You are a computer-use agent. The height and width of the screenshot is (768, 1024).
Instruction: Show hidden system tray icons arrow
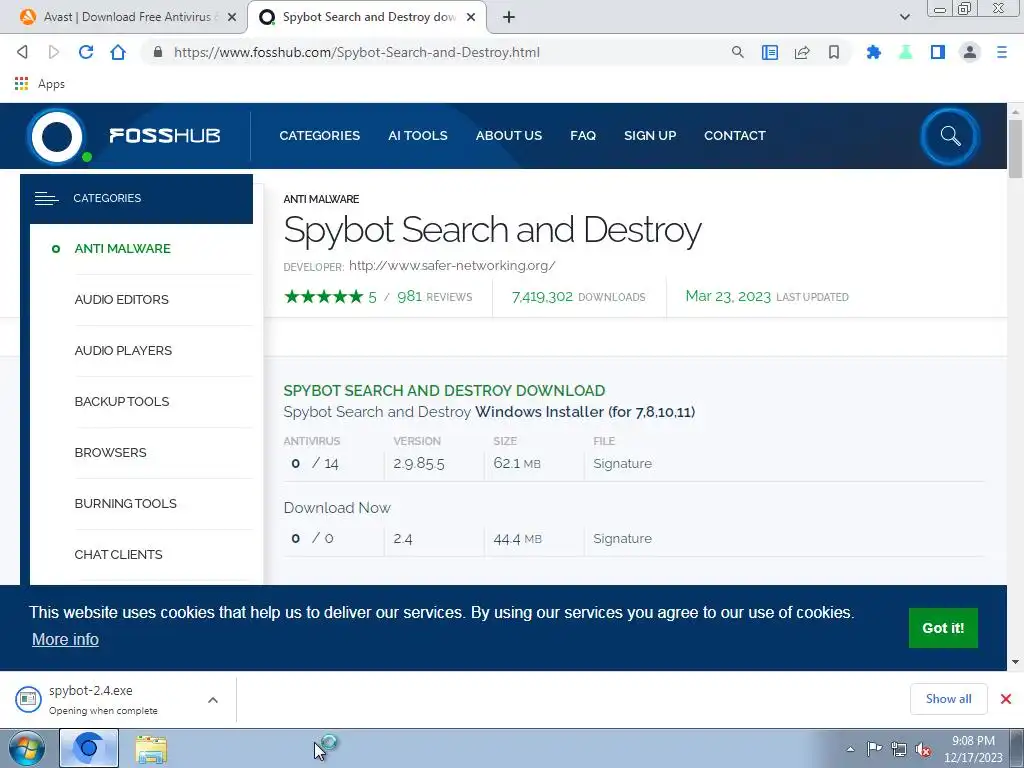pyautogui.click(x=850, y=749)
